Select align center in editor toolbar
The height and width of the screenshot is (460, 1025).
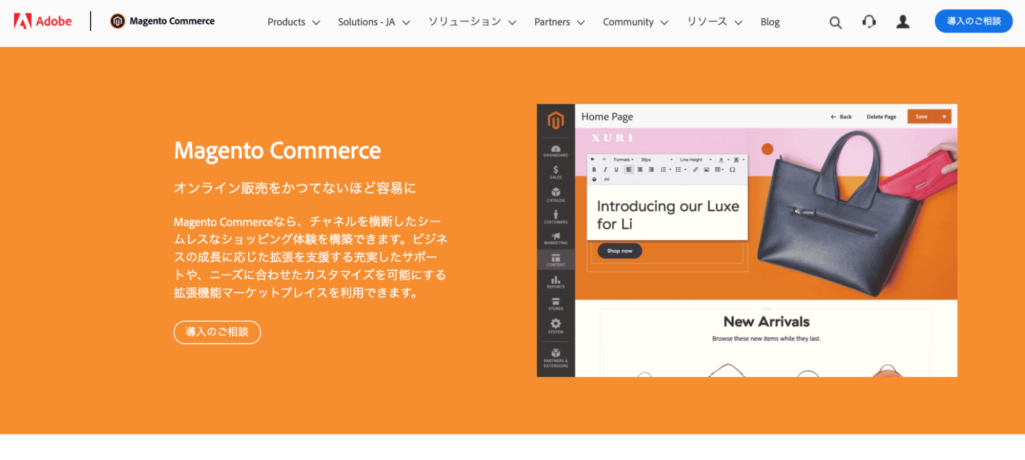(640, 169)
